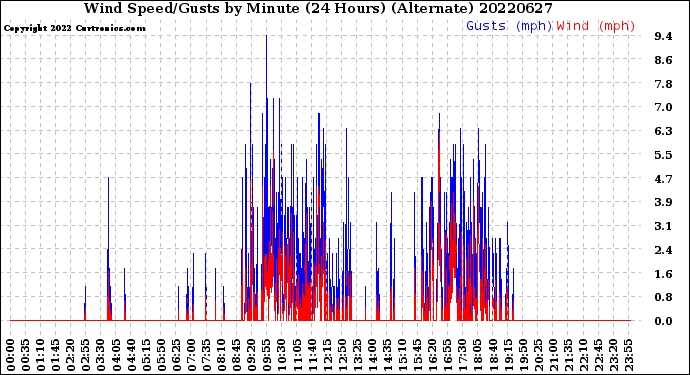Click the 21:35 time axis label
The width and height of the screenshot is (690, 375).
[x=568, y=355]
